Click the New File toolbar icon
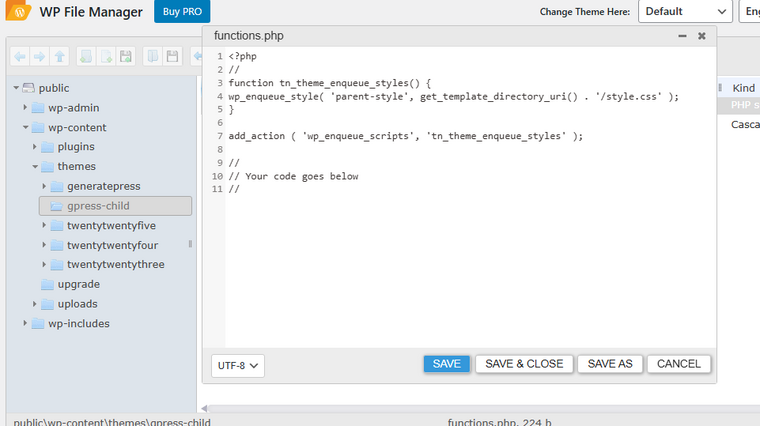Screen dimensions: 760x426 tap(106, 57)
